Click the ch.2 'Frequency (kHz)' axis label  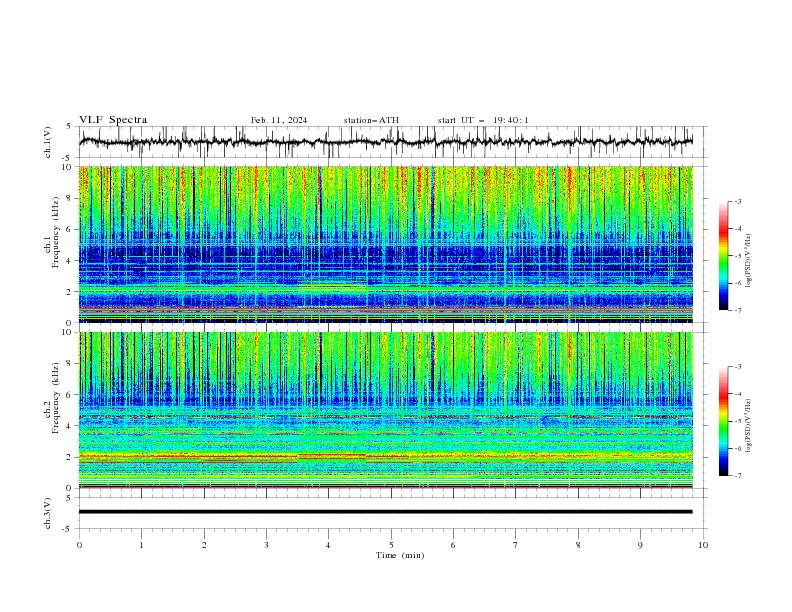[x=55, y=398]
